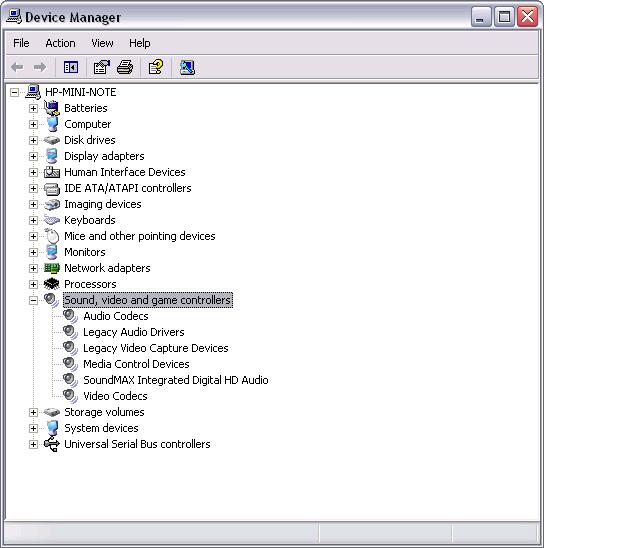The width and height of the screenshot is (640, 548).
Task: Click the Audio Codecs speaker icon
Action: pos(71,316)
